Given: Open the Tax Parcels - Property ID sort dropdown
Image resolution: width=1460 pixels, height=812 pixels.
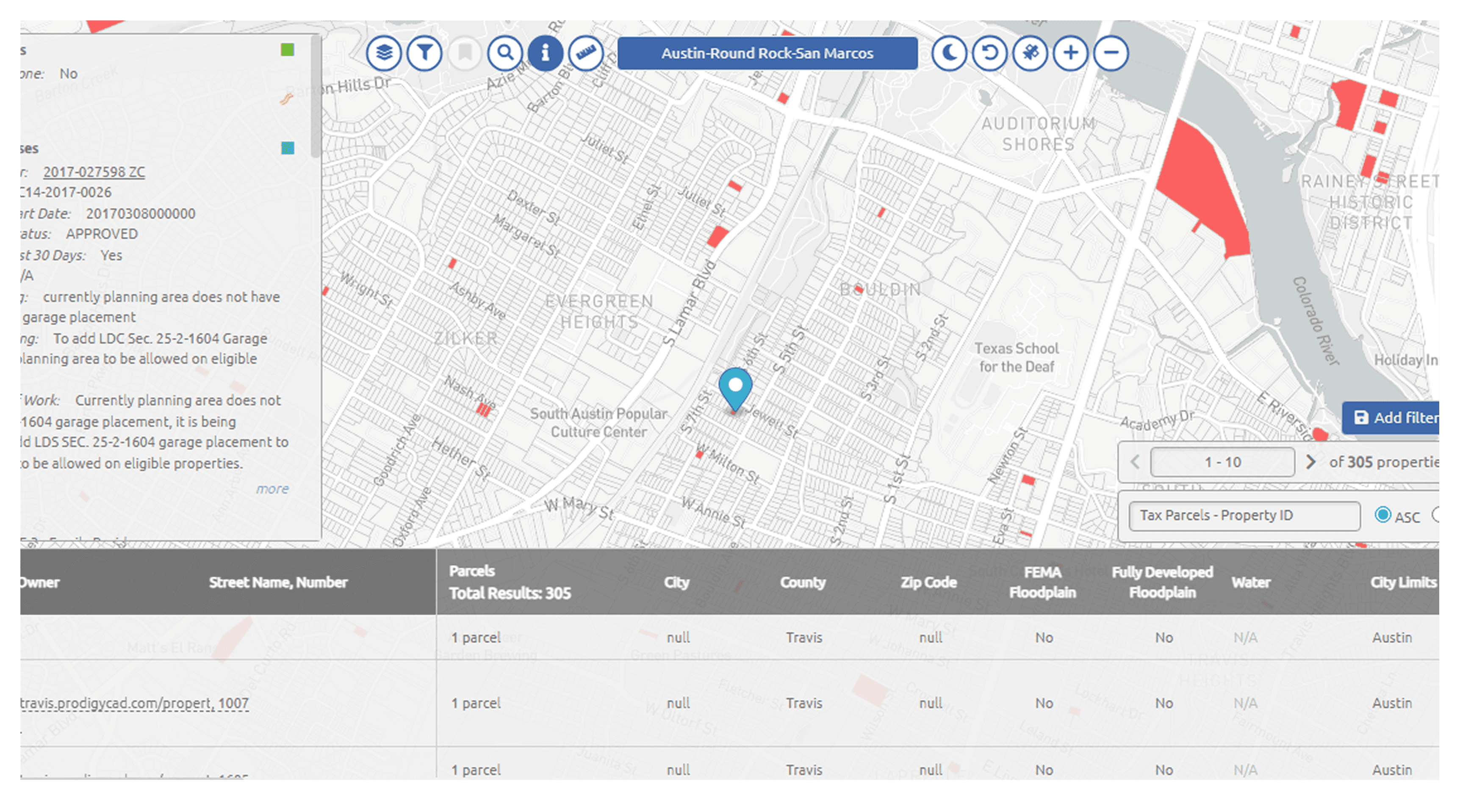Looking at the screenshot, I should [x=1244, y=516].
